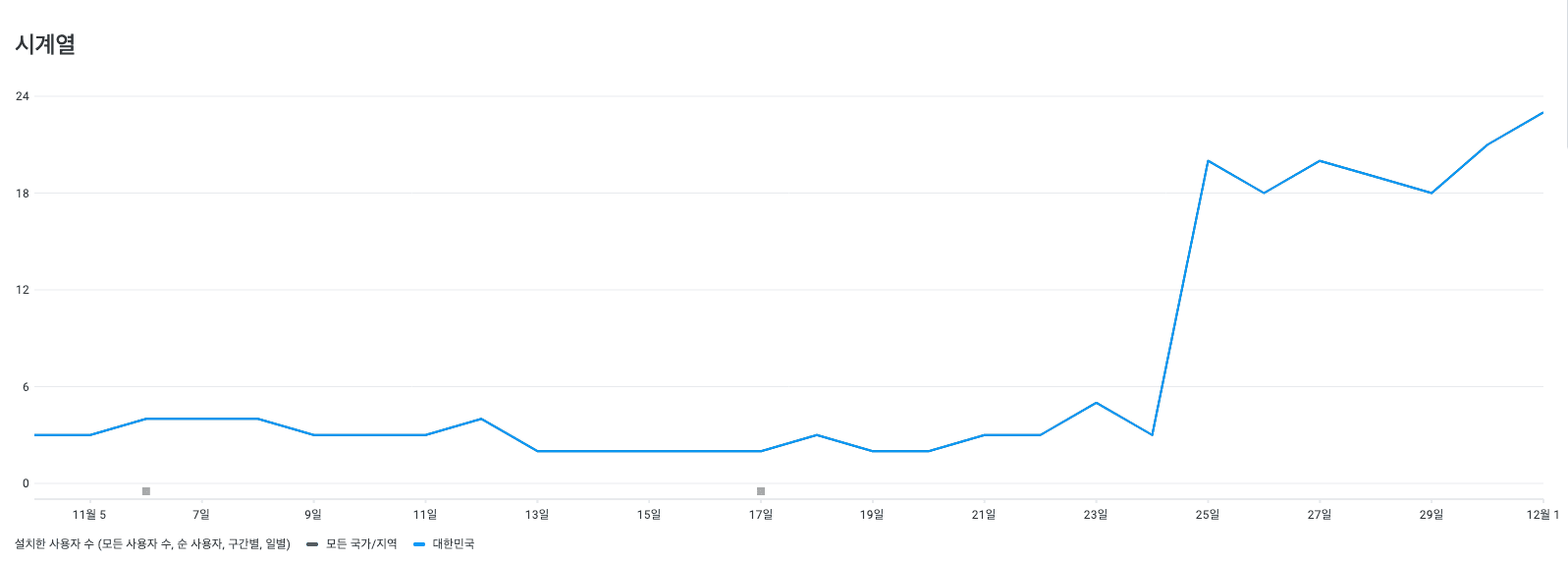
Task: Select the dip data point on 24일 before the jump
Action: pos(1152,435)
